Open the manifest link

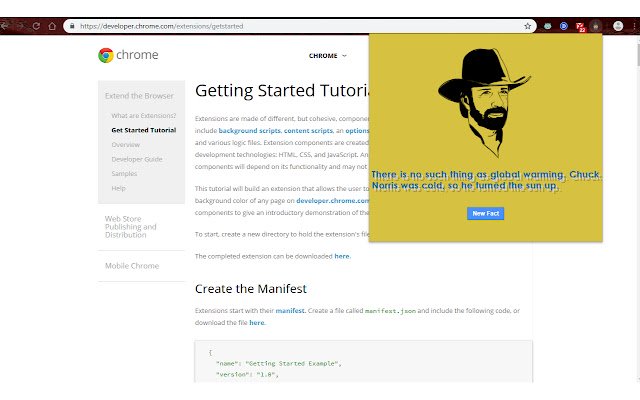[x=290, y=311]
